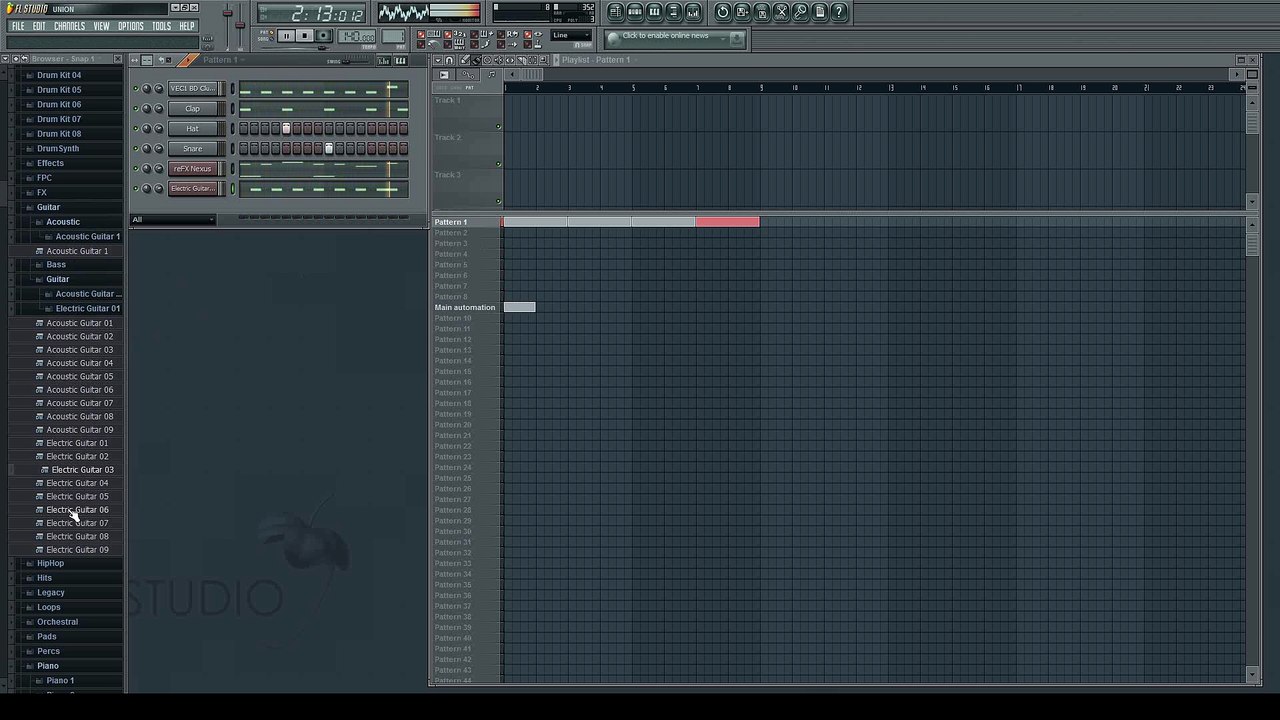Click the reFX Nexus channel button
Image resolution: width=1280 pixels, height=720 pixels.
(x=193, y=168)
